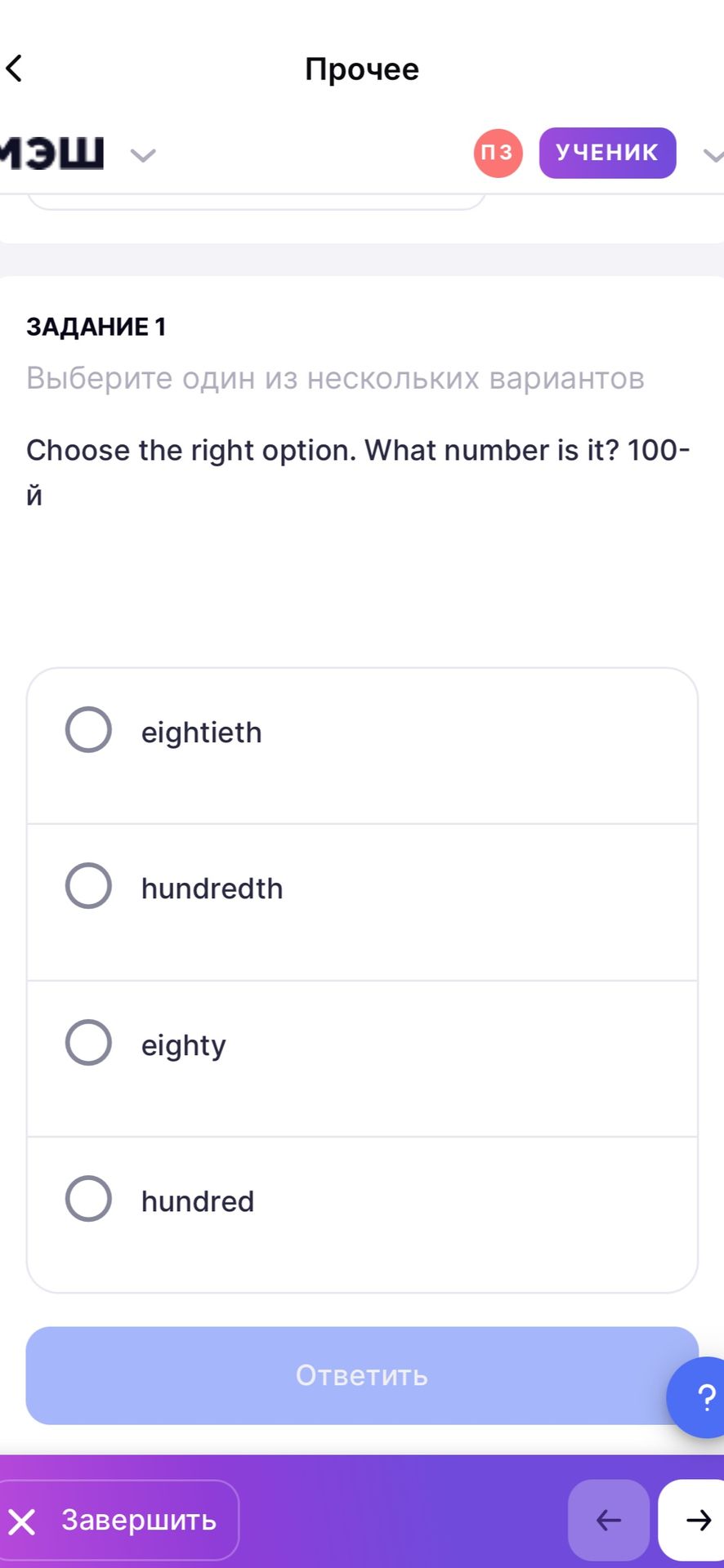Go to previous task left arrow
This screenshot has height=1568, width=724.
coord(609,1520)
